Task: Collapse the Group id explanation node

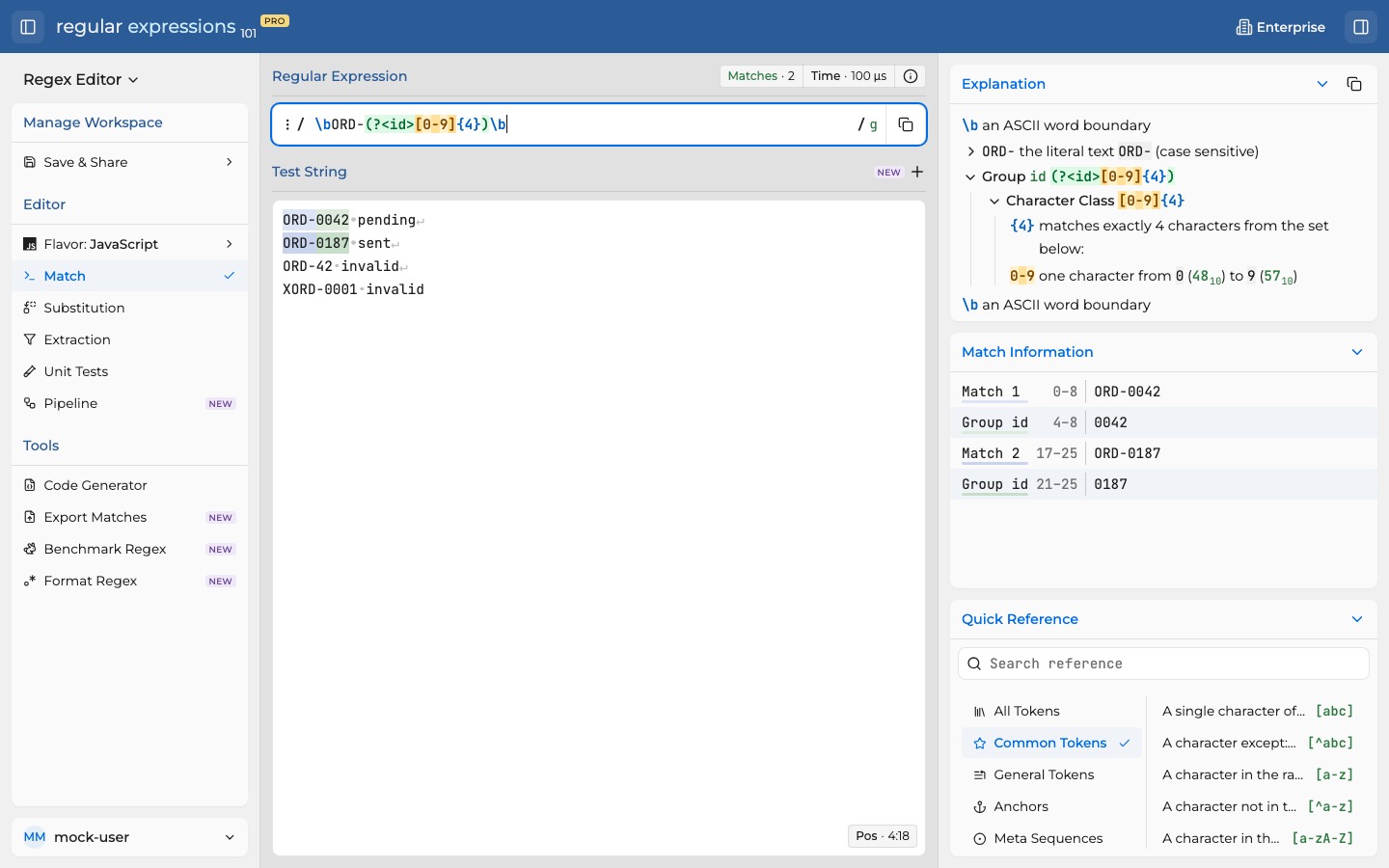Action: coord(970,176)
